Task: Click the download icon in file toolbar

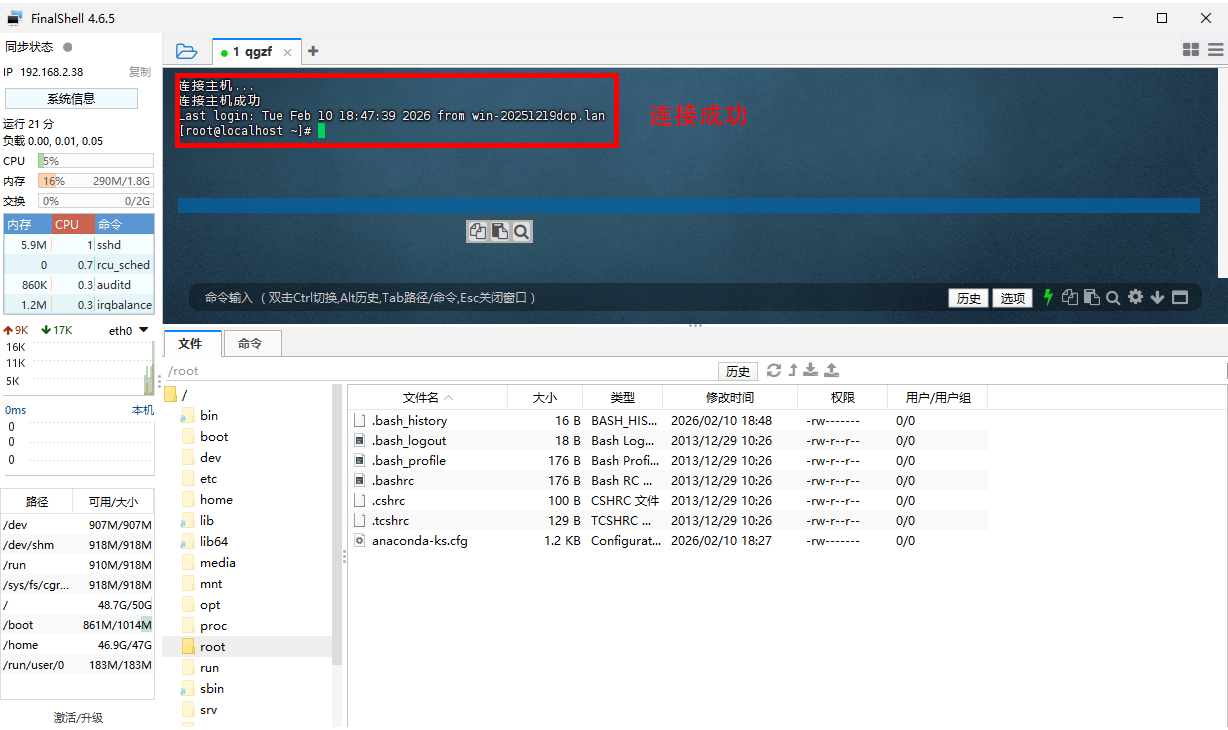Action: point(811,370)
